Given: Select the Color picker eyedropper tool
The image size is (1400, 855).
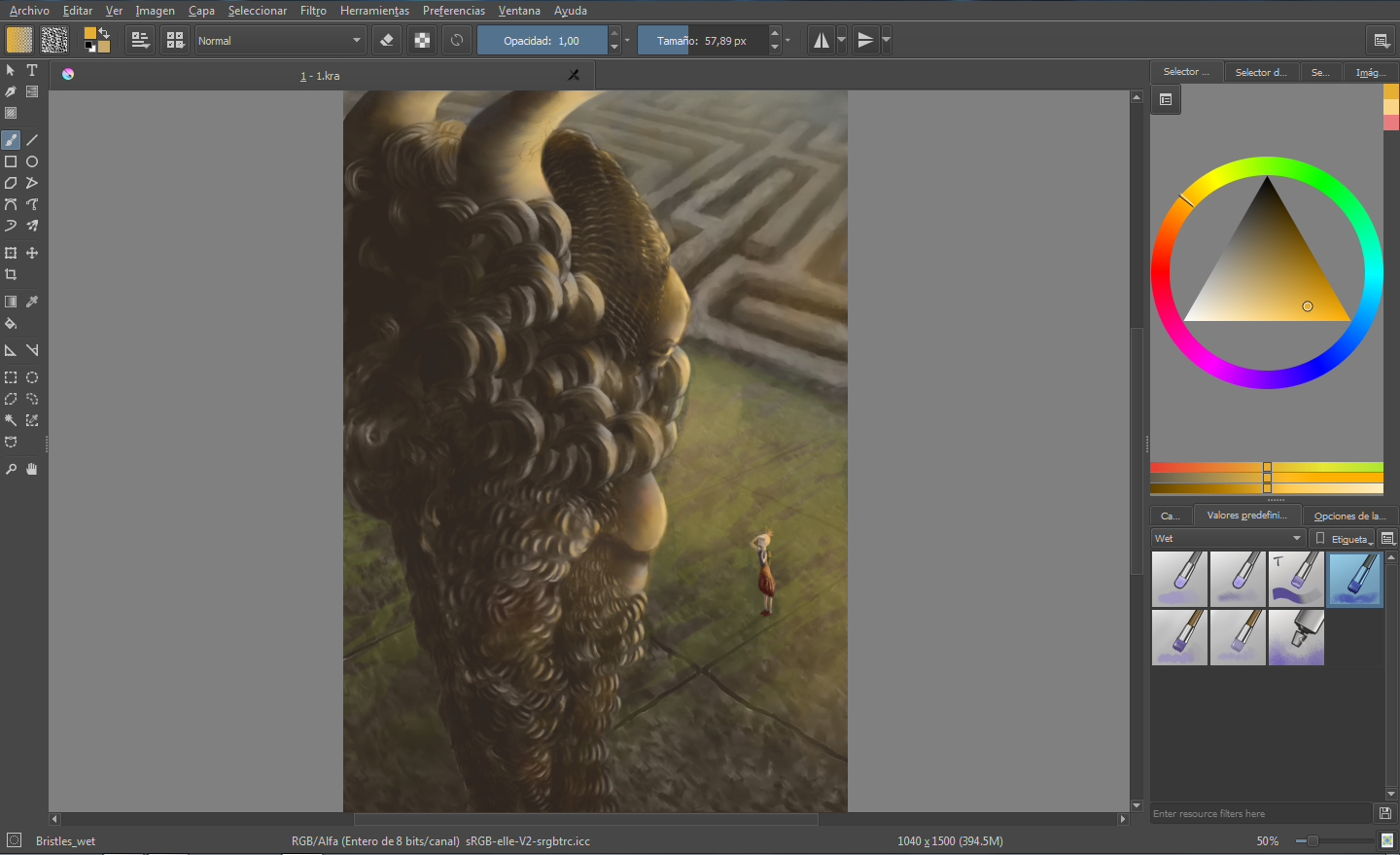Looking at the screenshot, I should click(32, 302).
